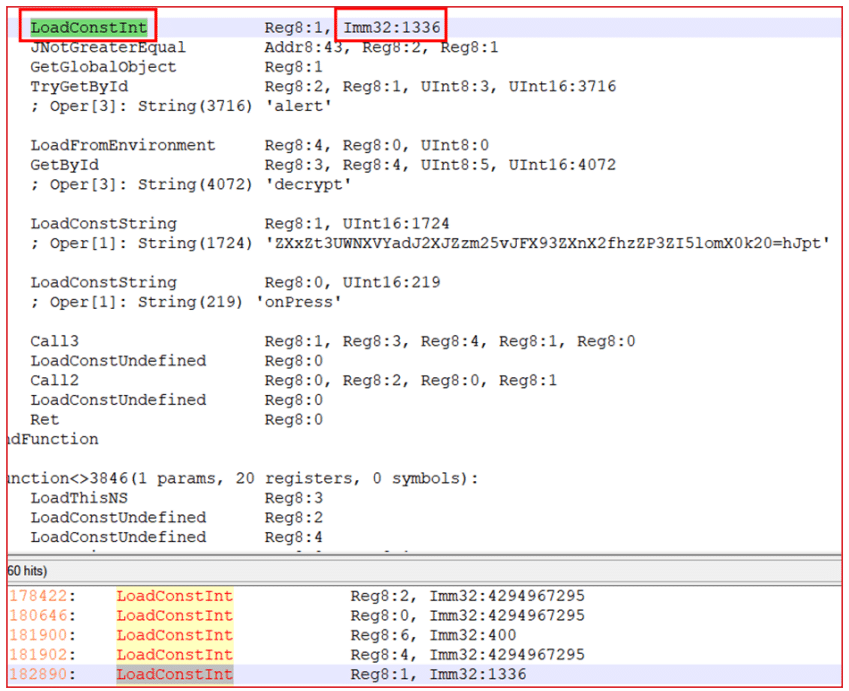This screenshot has height=691, width=849.
Task: Select the JNotGreaterEqual instruction
Action: 108,47
